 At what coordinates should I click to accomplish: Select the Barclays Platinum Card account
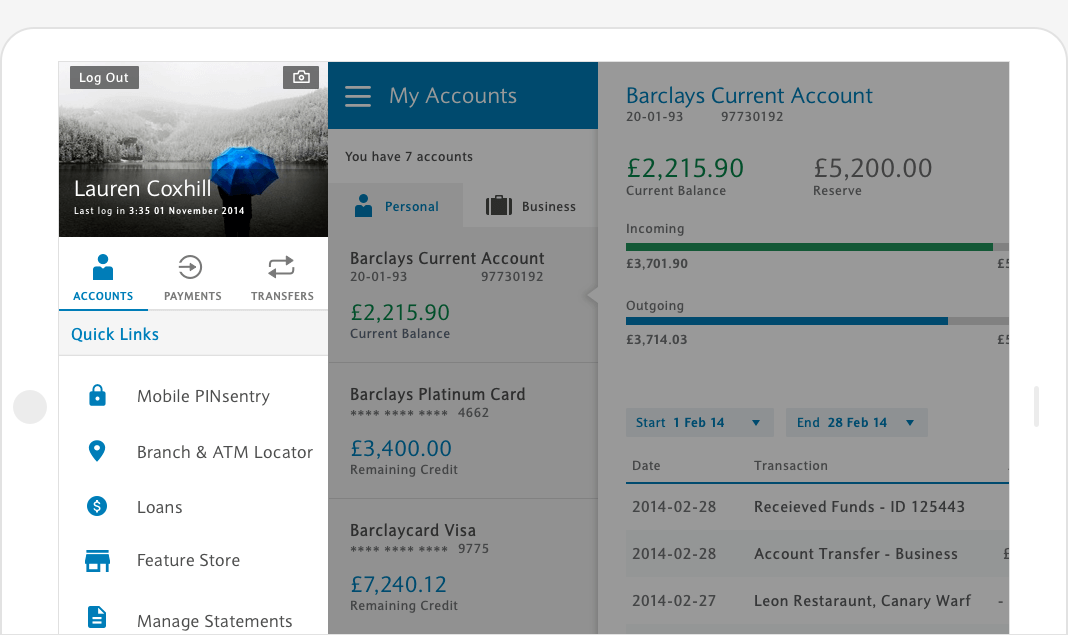point(463,431)
